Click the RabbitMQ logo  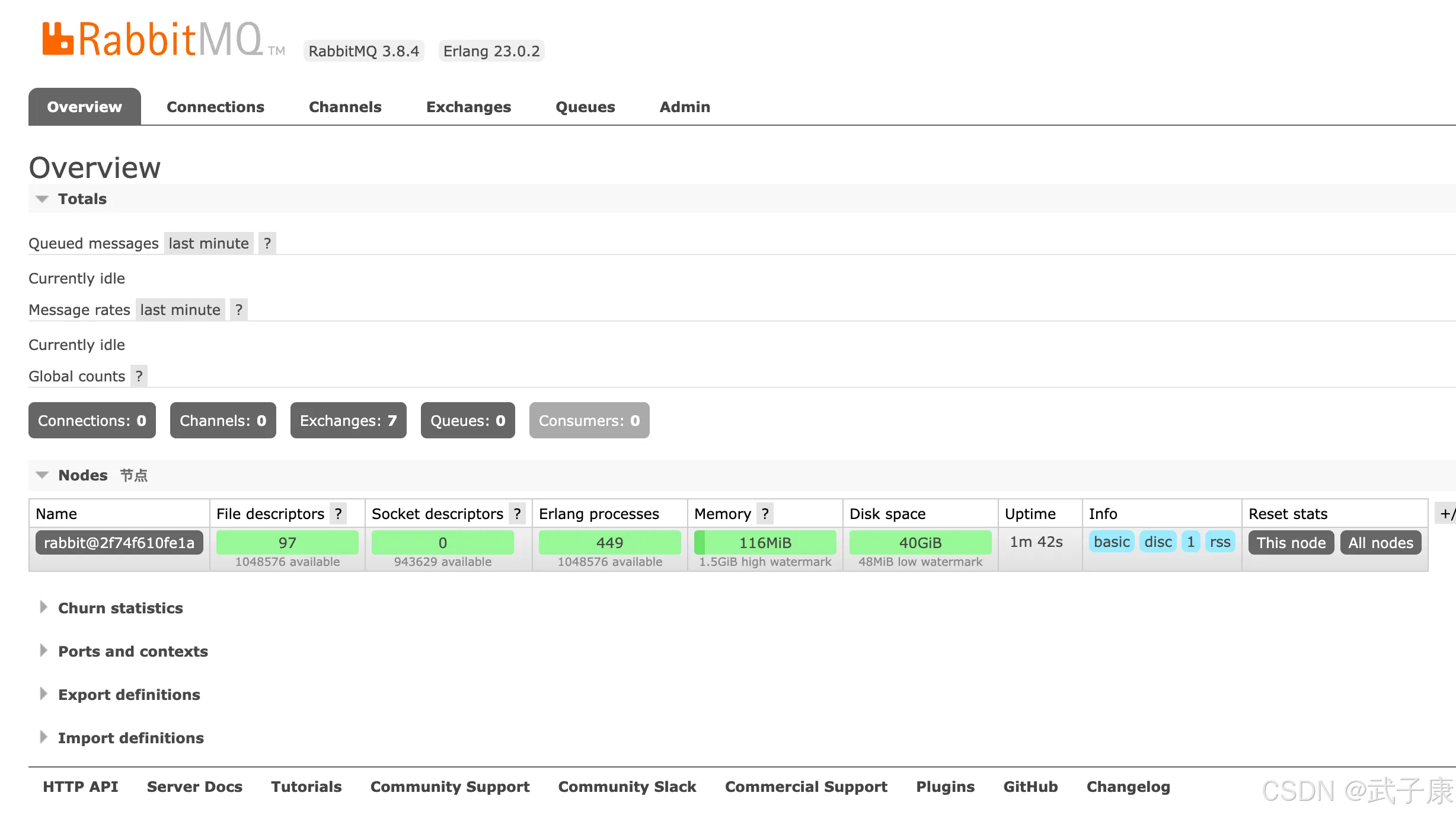pyautogui.click(x=152, y=39)
